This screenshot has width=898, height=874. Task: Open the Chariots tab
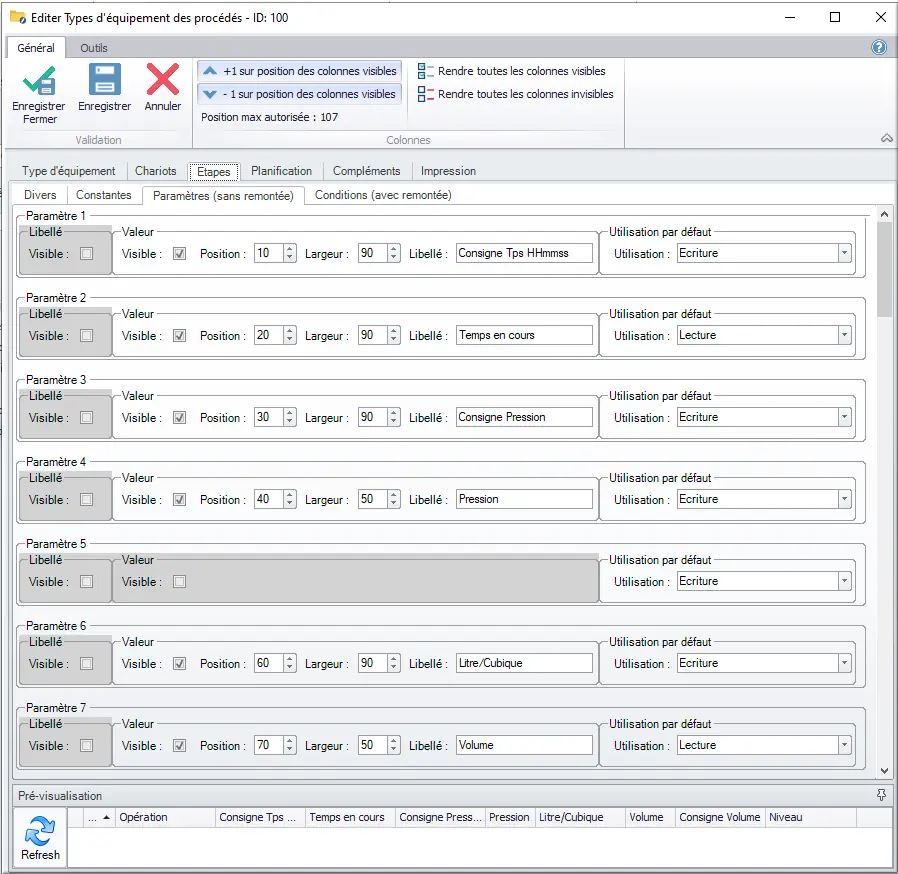coord(156,171)
